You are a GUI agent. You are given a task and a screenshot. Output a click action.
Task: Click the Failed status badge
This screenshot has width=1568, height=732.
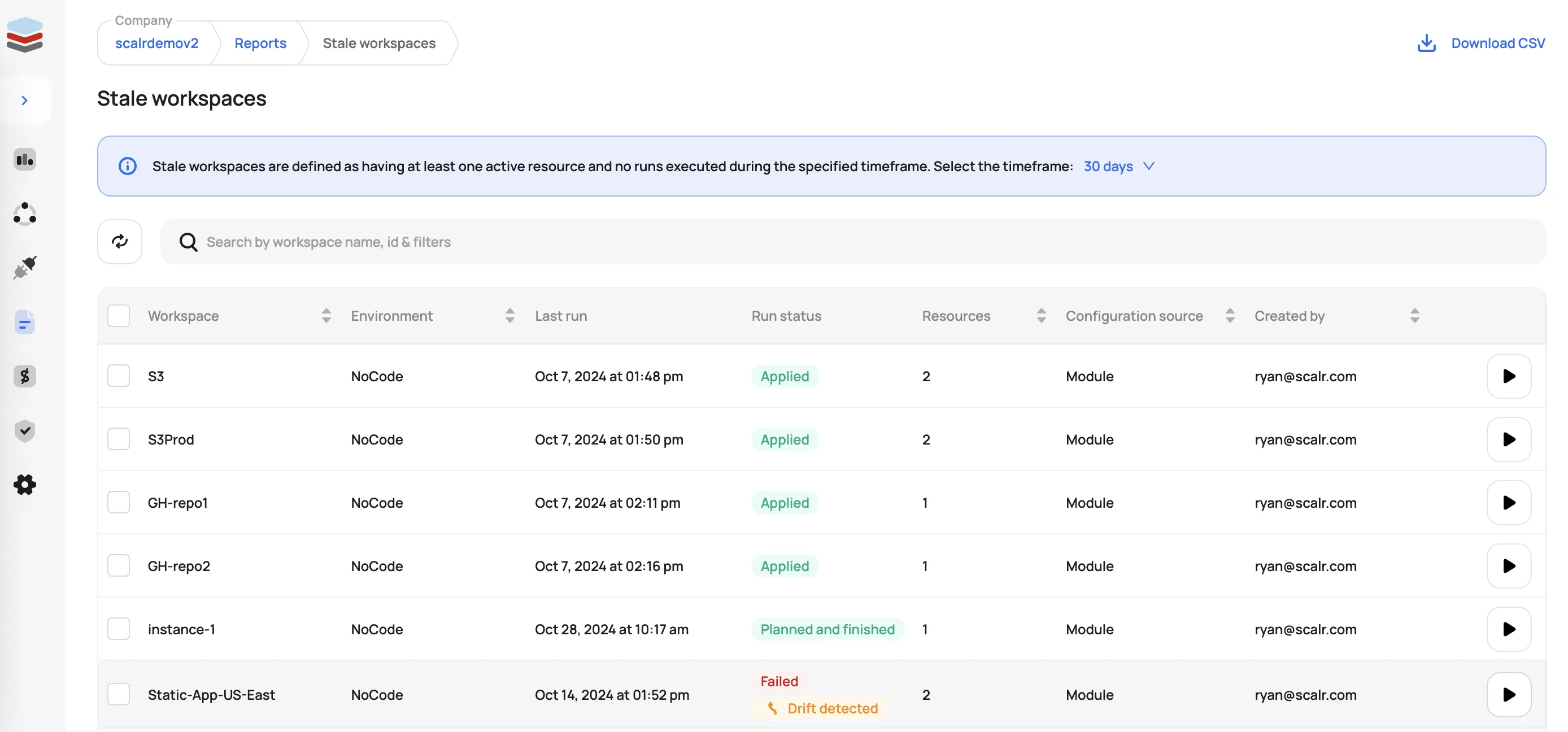click(x=778, y=681)
